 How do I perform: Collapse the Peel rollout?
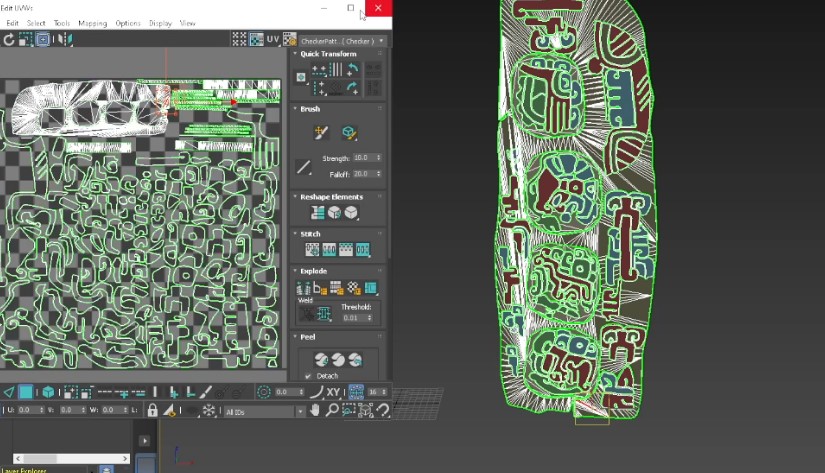click(x=295, y=337)
